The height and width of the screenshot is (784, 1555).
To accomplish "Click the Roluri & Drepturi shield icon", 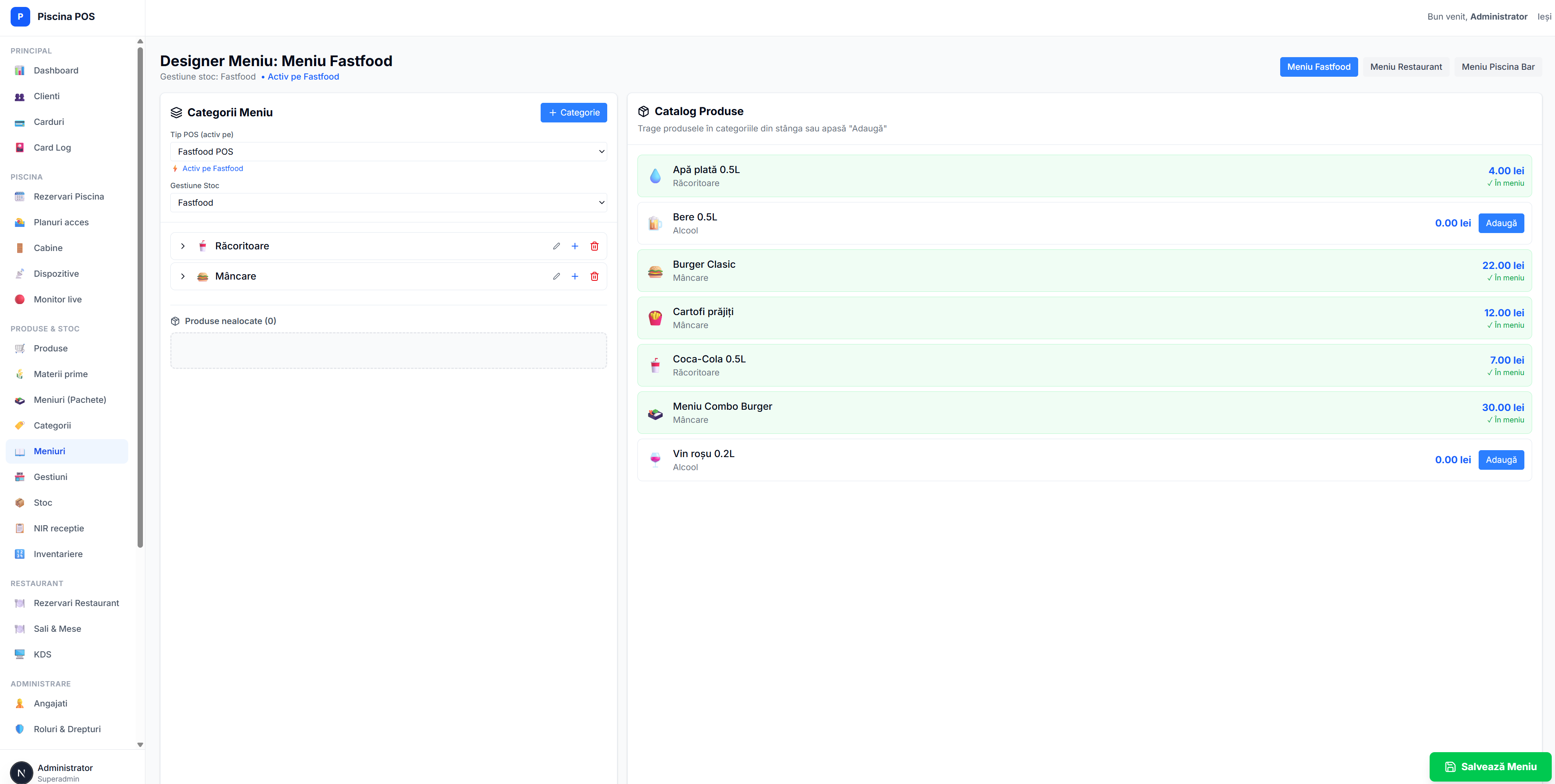I will click(20, 729).
